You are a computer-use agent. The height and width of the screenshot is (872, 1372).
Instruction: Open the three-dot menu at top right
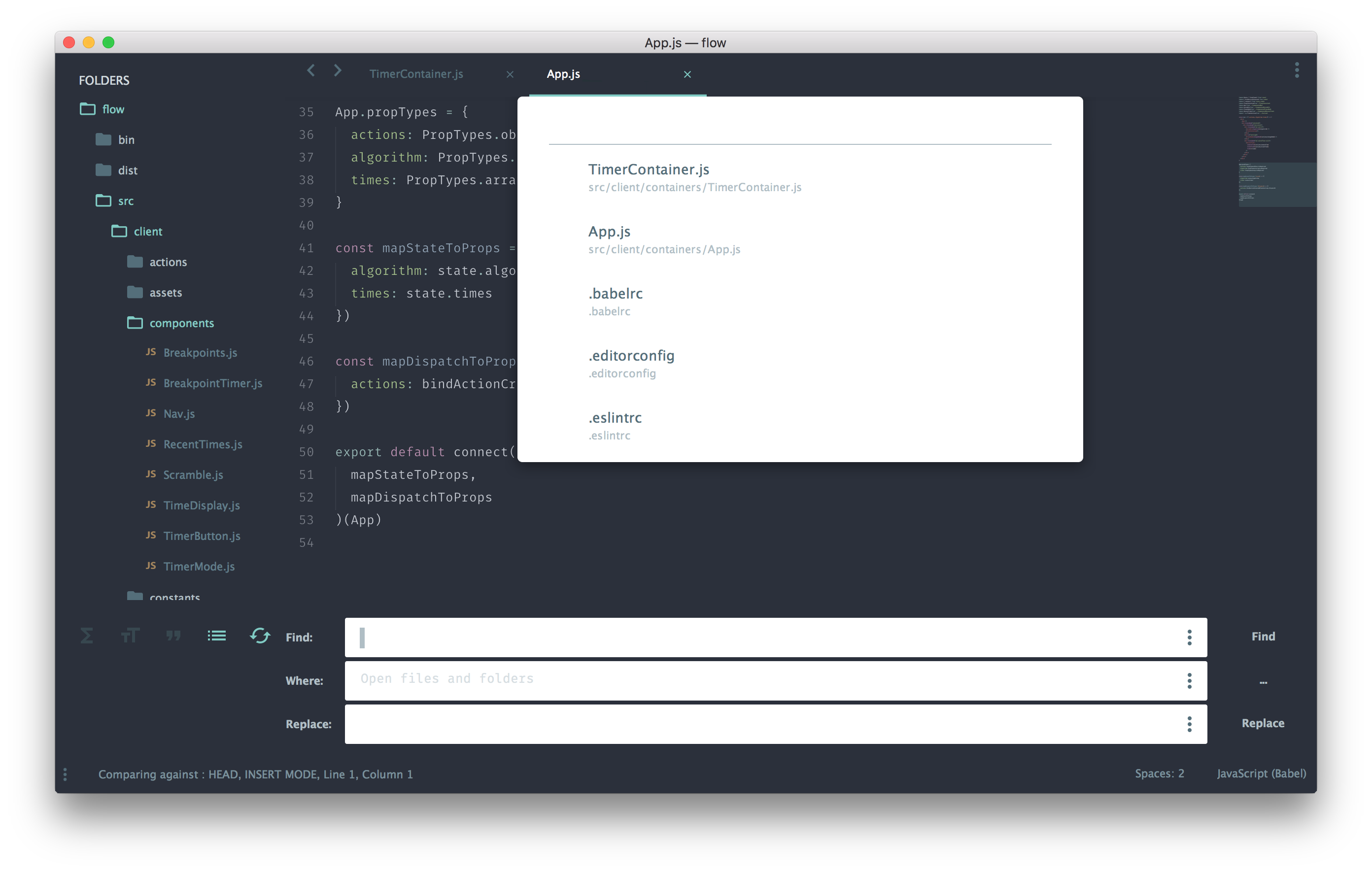pos(1297,70)
